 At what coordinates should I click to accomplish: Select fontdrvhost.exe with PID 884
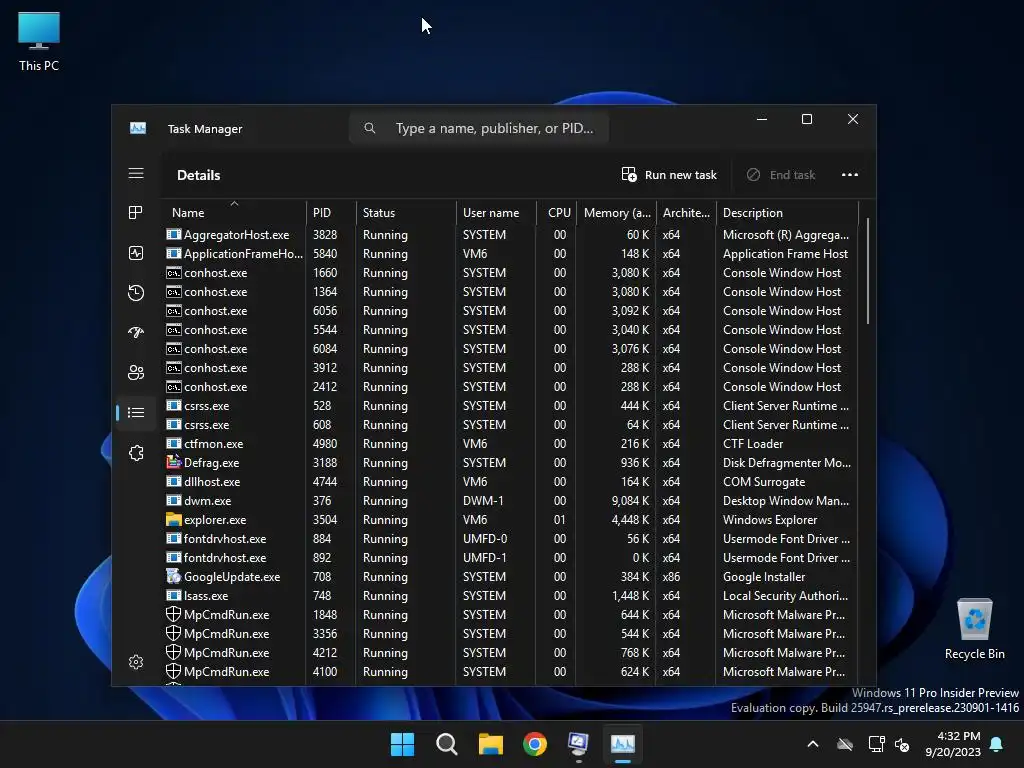pos(511,539)
